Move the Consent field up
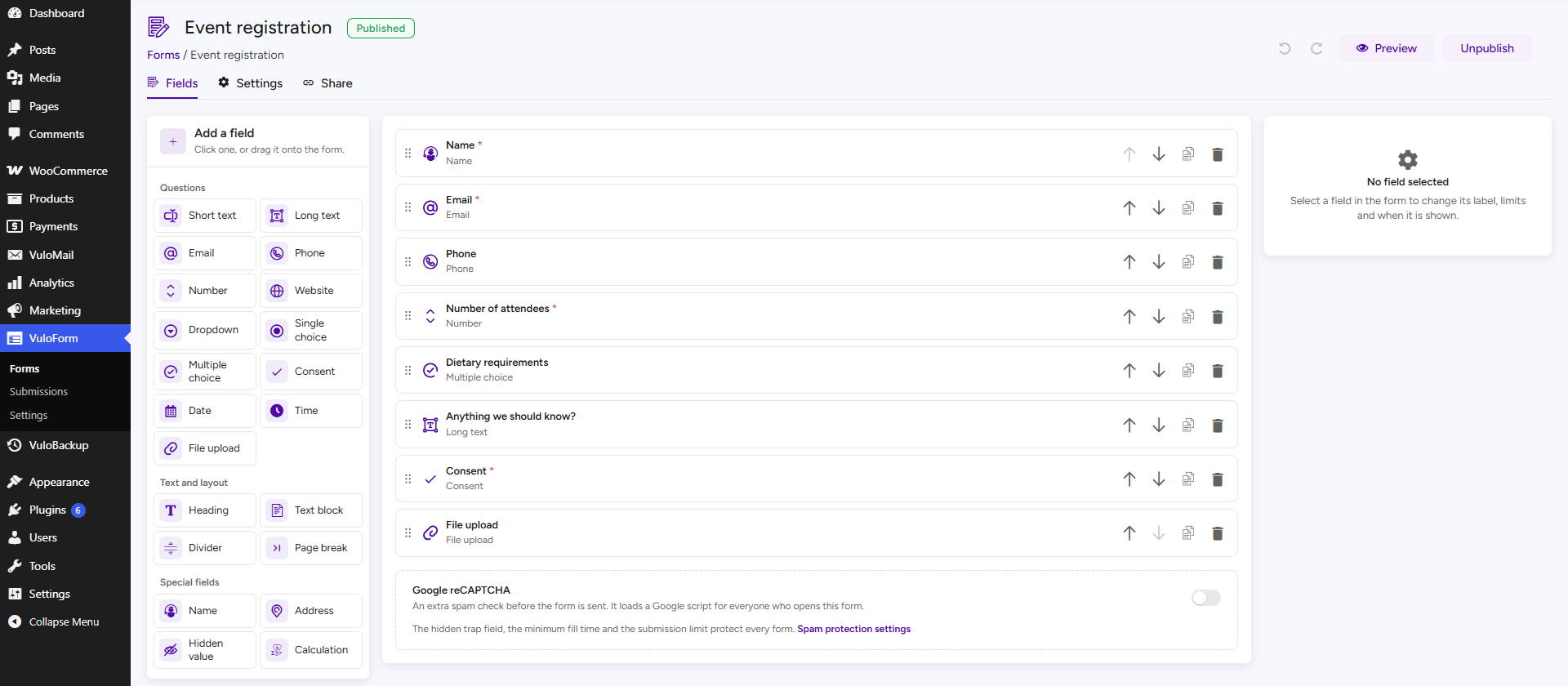The height and width of the screenshot is (686, 1568). click(1129, 479)
